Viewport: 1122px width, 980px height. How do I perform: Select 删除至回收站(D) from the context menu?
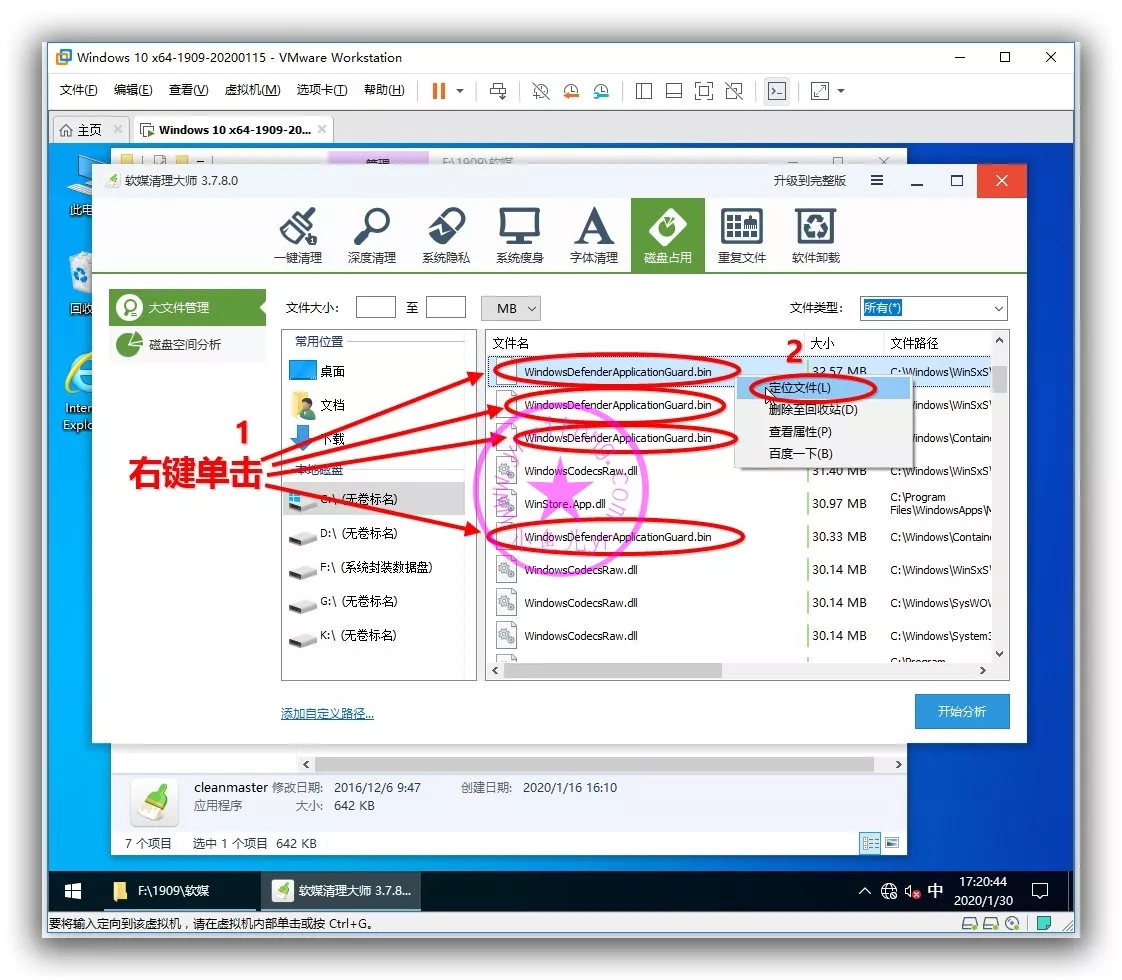[x=812, y=410]
